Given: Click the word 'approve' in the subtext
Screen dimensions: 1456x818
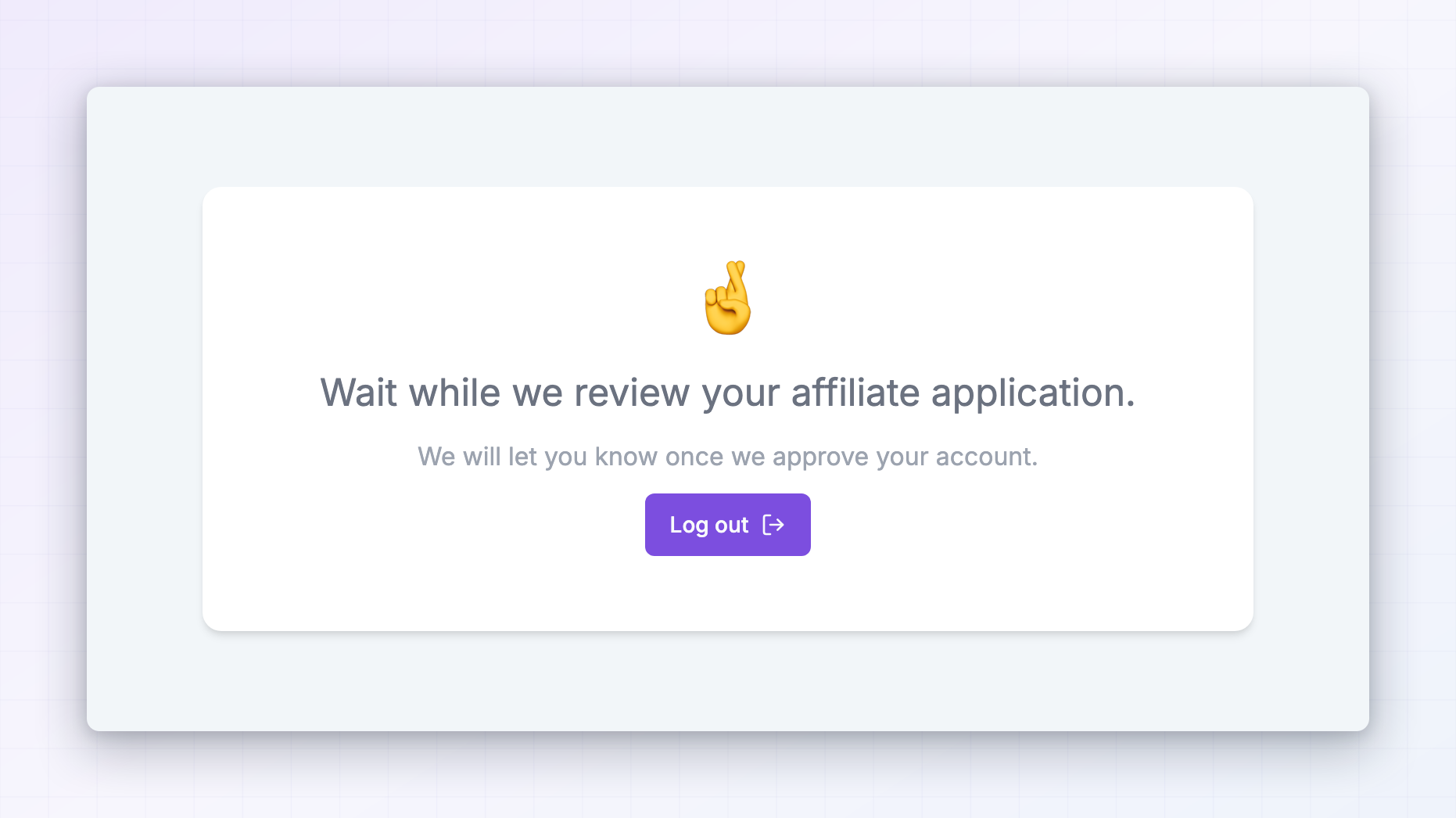Looking at the screenshot, I should click(x=820, y=458).
